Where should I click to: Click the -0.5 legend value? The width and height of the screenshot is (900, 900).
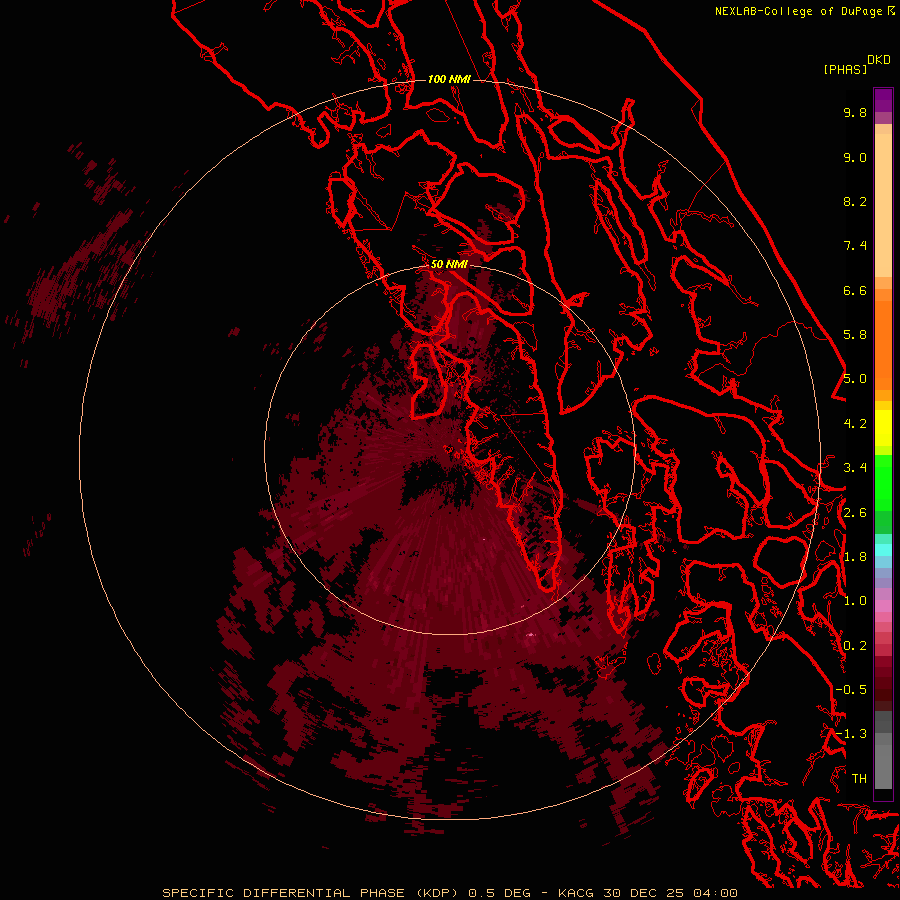coord(851,690)
